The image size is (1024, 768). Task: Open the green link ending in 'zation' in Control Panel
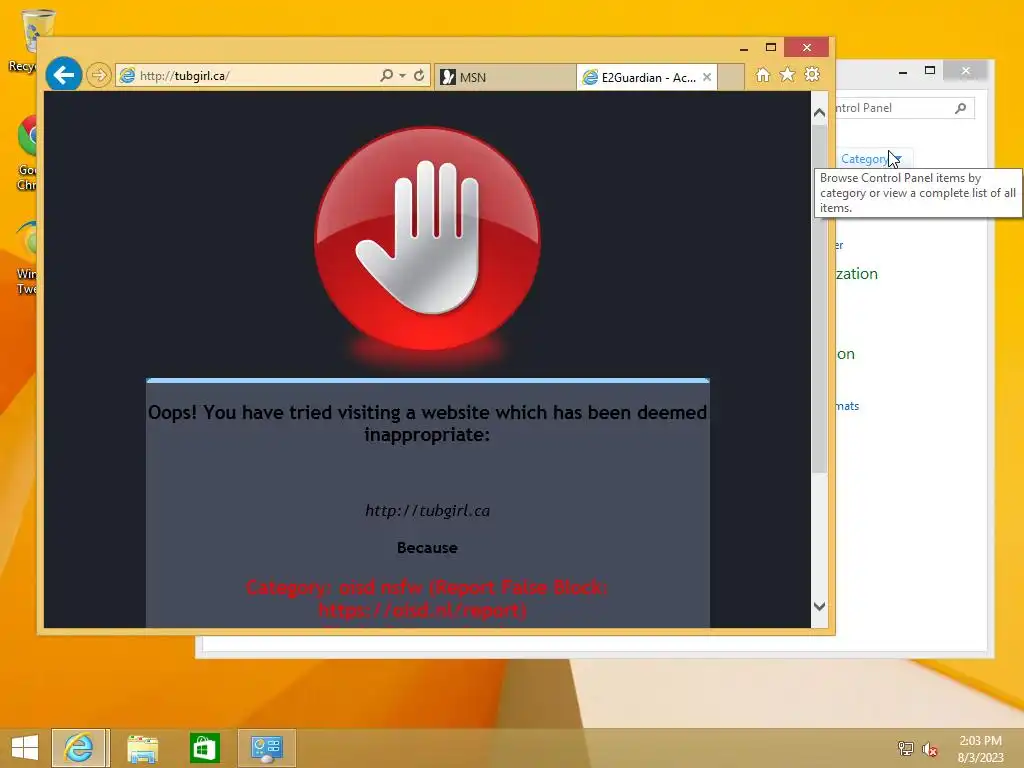coord(857,274)
